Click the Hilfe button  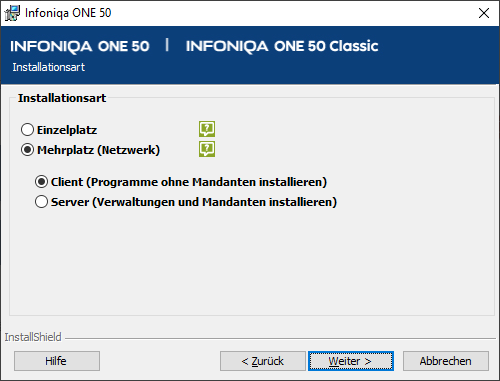[57, 361]
